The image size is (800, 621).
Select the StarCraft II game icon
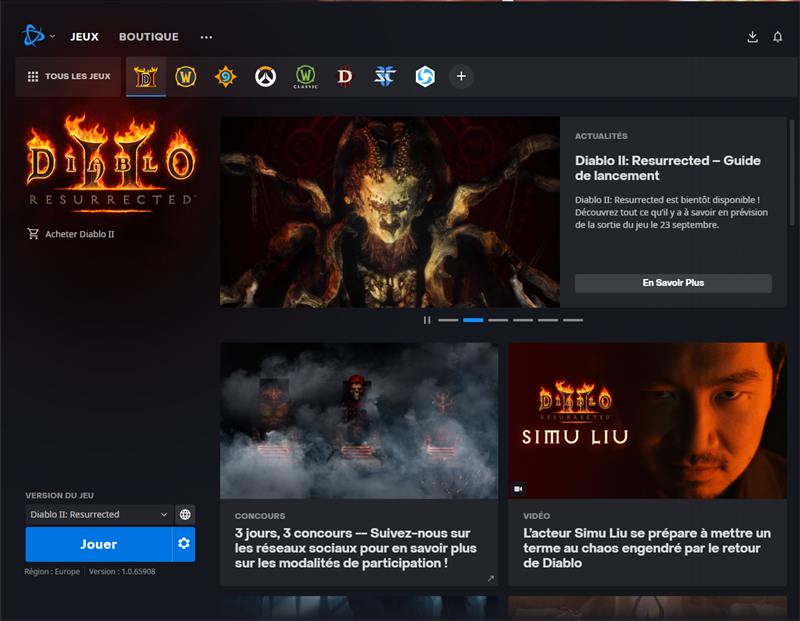pos(385,76)
